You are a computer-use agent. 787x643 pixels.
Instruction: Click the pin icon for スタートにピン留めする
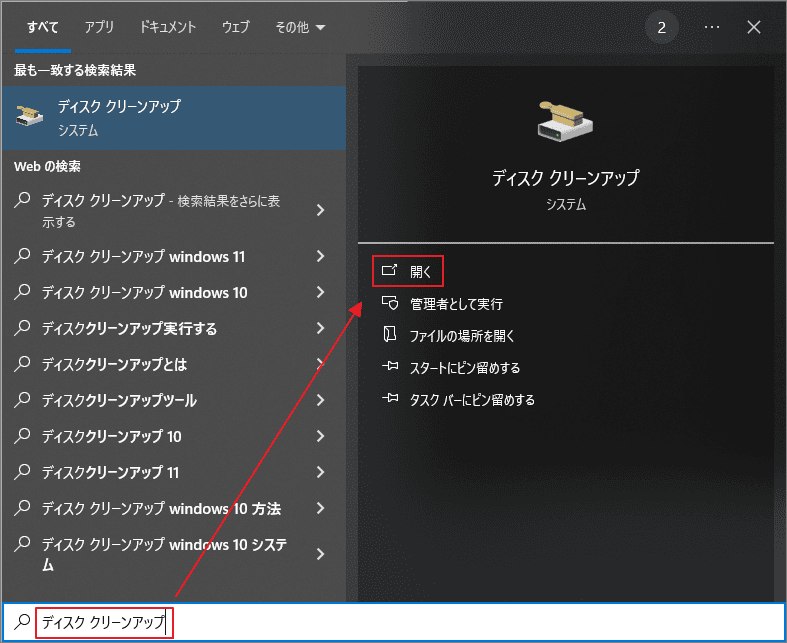(389, 366)
